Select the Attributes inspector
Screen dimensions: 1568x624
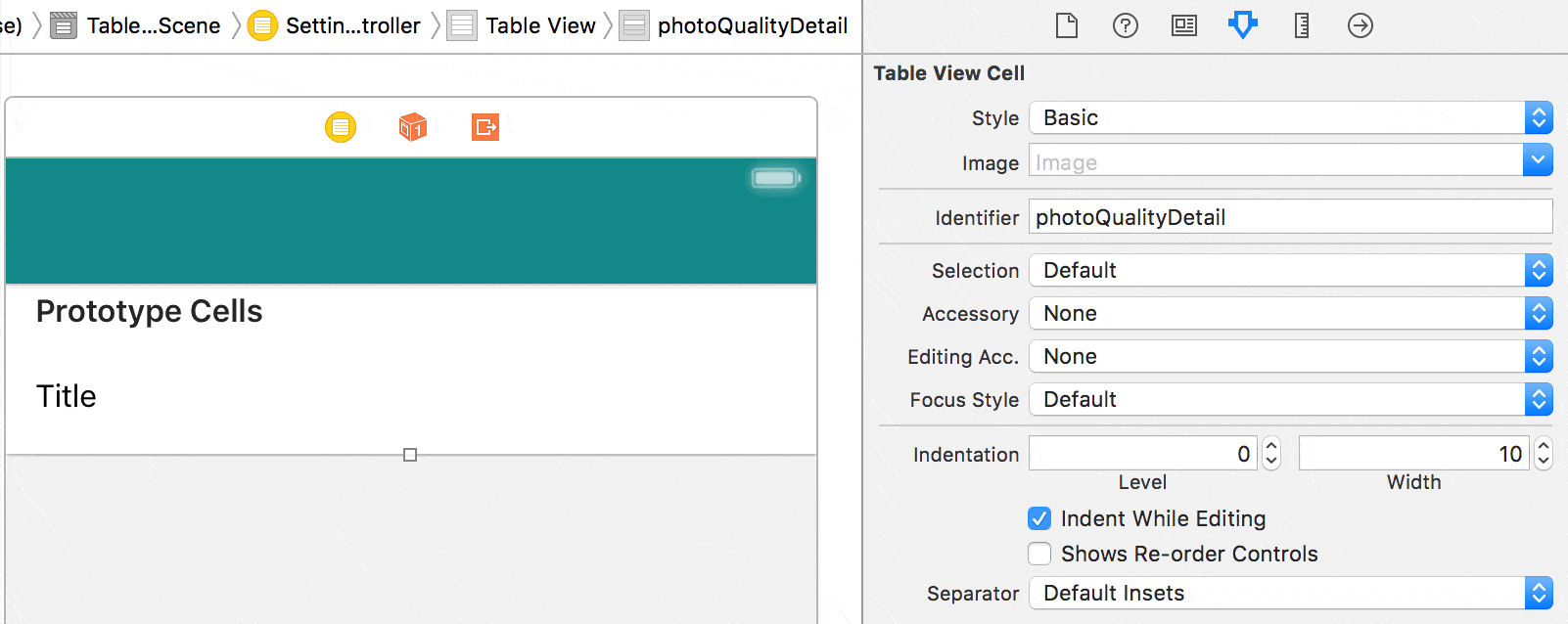(x=1243, y=25)
